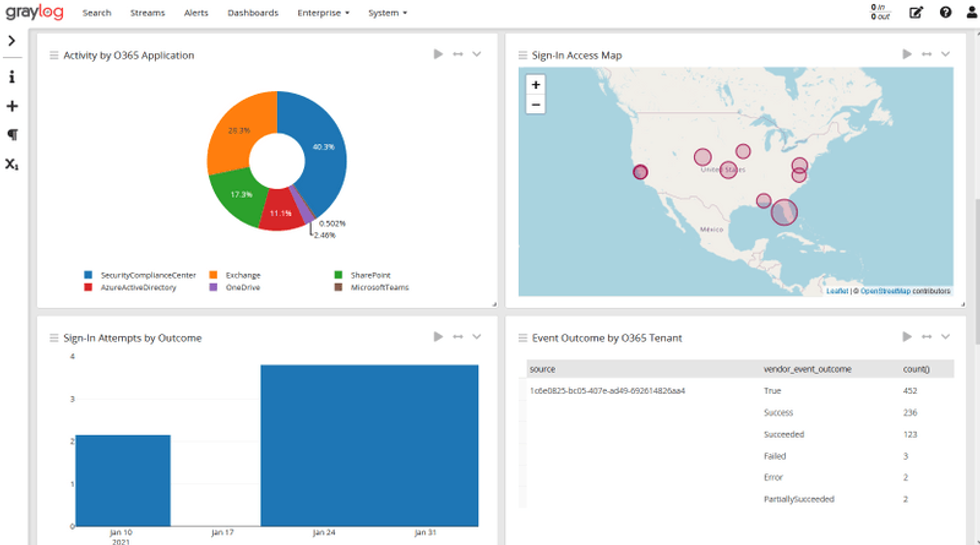Toggle the Exchange legend entry
This screenshot has width=980, height=545.
tap(236, 274)
